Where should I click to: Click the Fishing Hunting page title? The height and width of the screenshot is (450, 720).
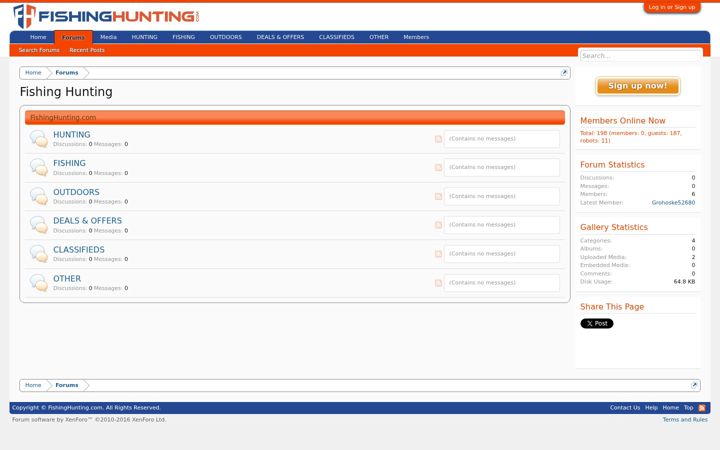[66, 92]
